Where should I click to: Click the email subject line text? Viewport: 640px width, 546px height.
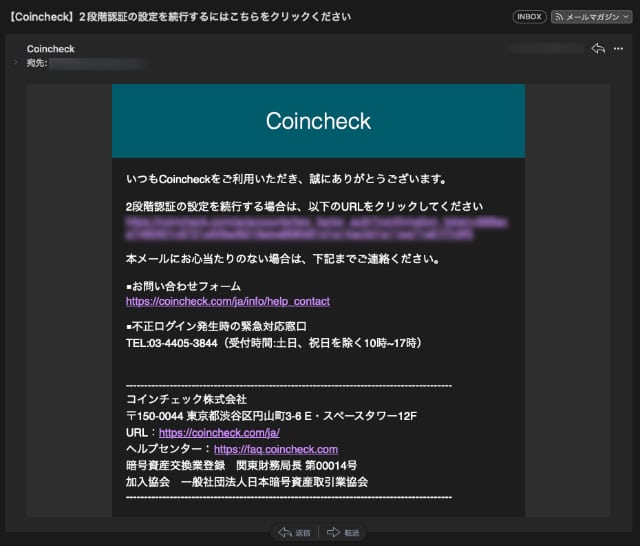click(x=180, y=17)
